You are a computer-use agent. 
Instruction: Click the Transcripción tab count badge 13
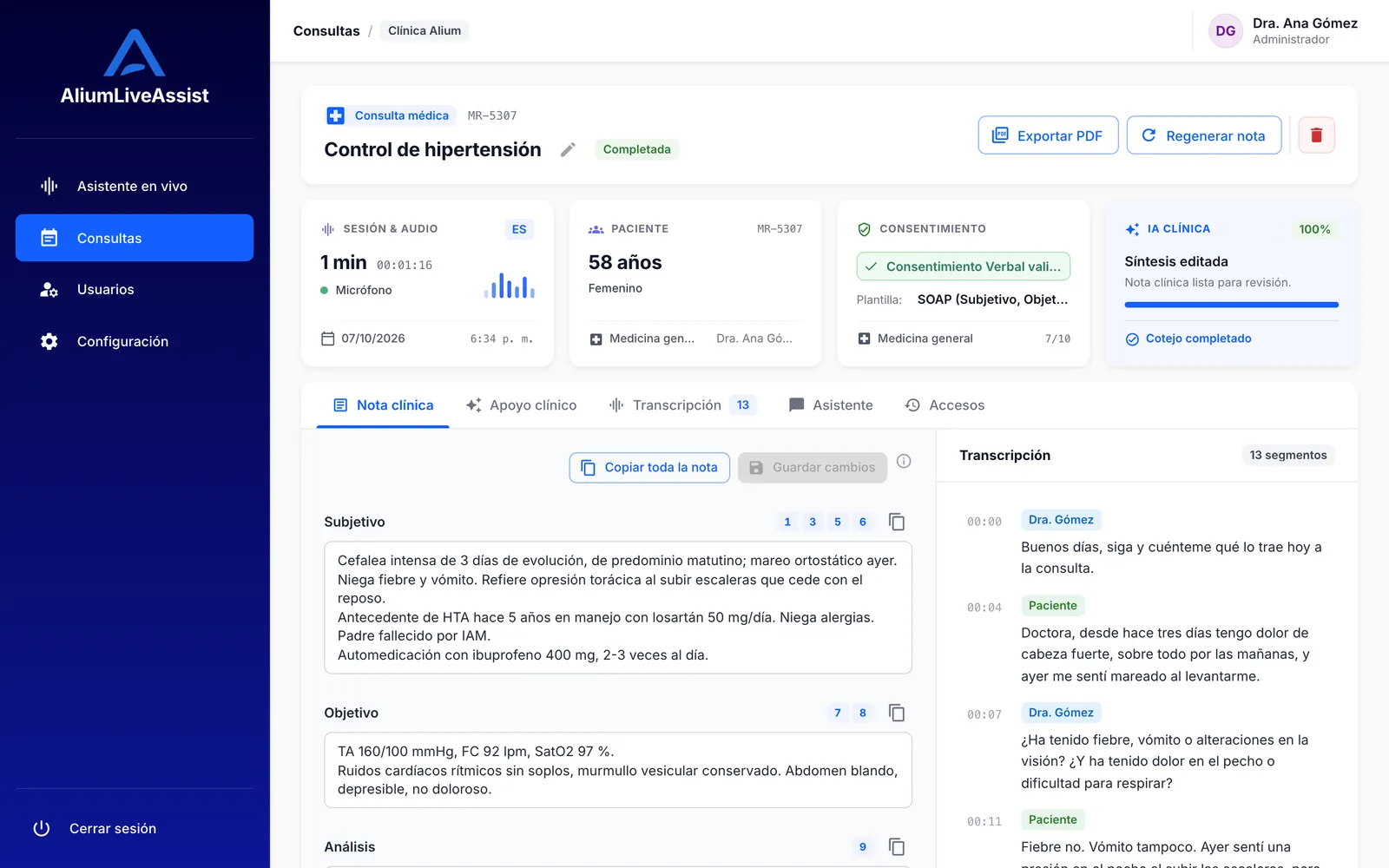(743, 405)
